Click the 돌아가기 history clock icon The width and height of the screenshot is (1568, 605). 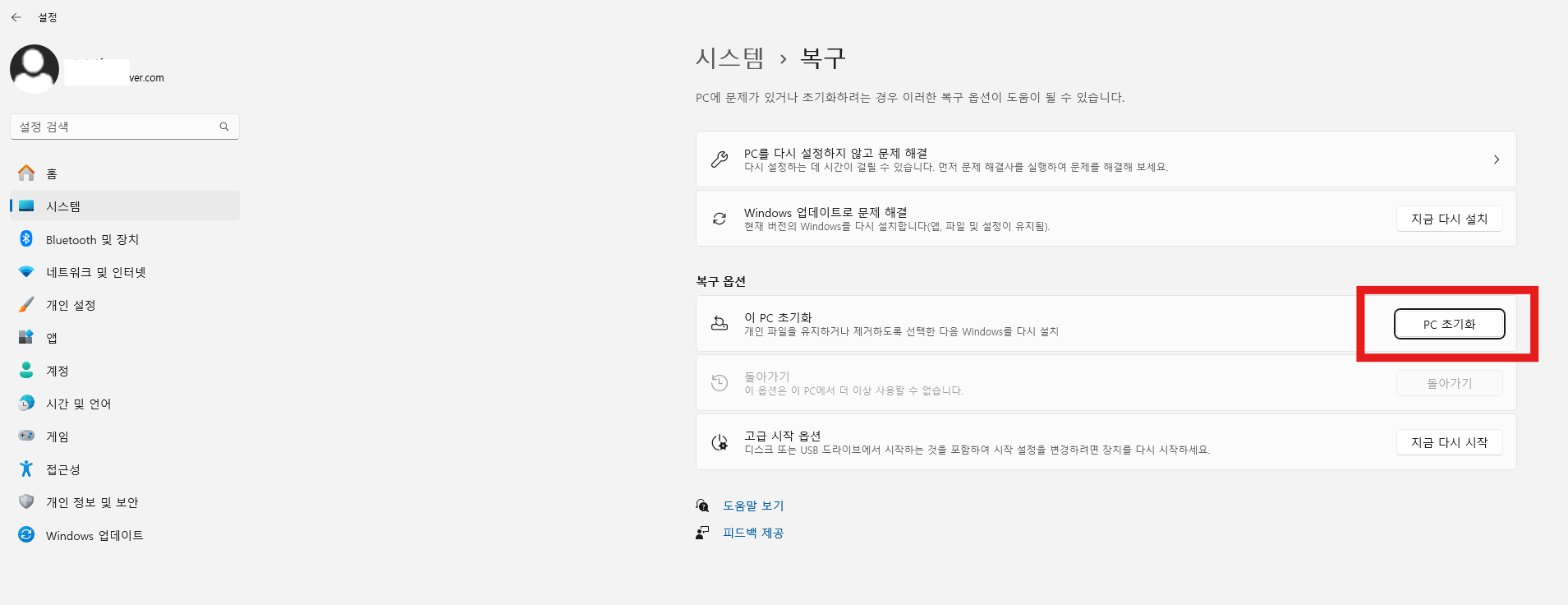[x=720, y=383]
